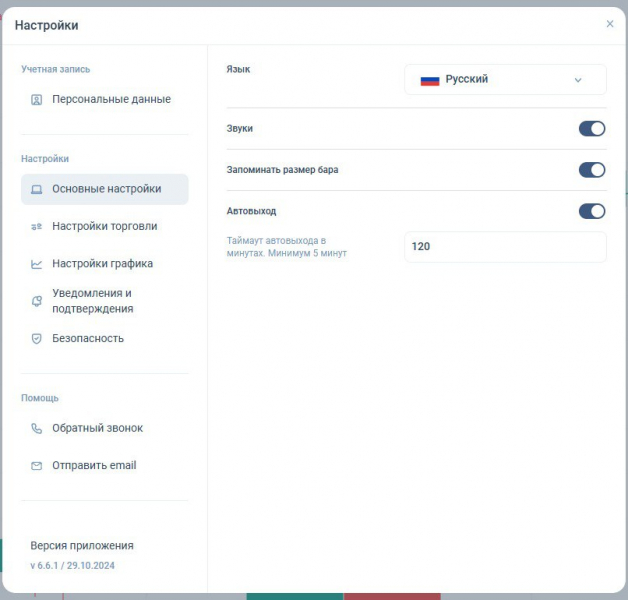Image resolution: width=628 pixels, height=600 pixels.
Task: Click the language dropdown chevron arrow
Action: click(x=578, y=80)
